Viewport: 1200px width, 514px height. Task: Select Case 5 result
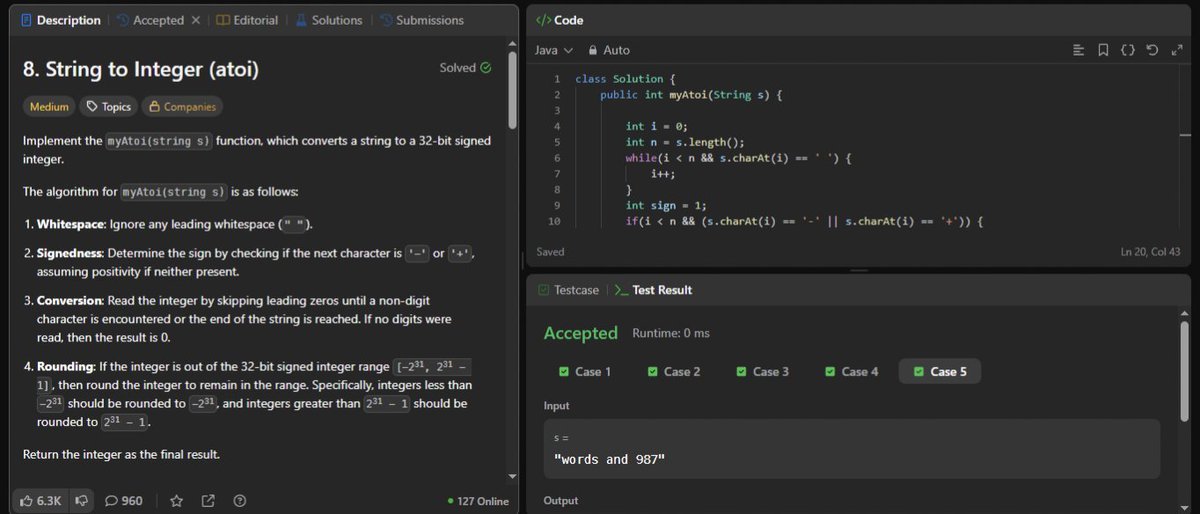[940, 371]
